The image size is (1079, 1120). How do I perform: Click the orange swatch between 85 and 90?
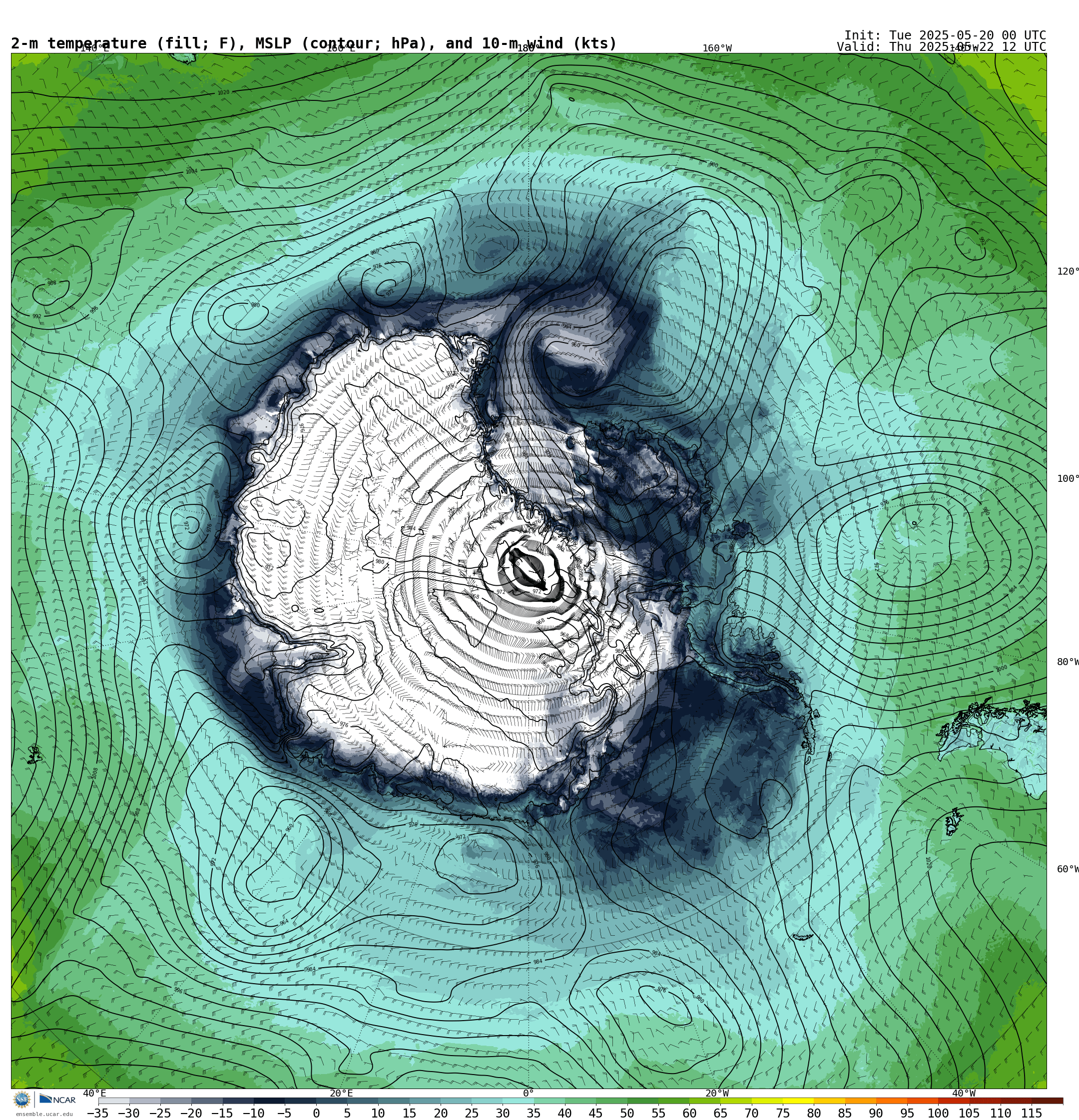point(860,1101)
